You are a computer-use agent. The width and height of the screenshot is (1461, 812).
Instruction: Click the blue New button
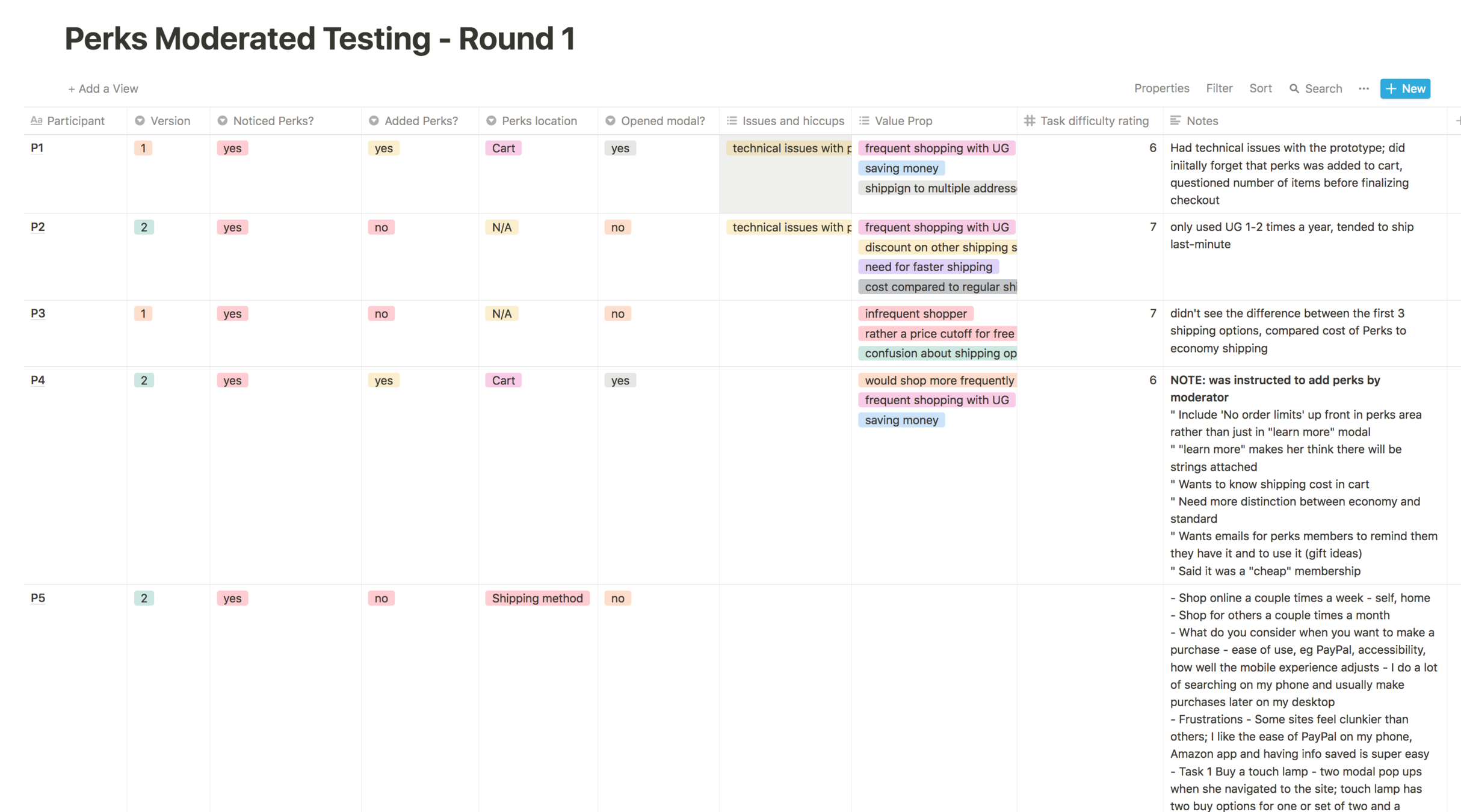[x=1405, y=89]
